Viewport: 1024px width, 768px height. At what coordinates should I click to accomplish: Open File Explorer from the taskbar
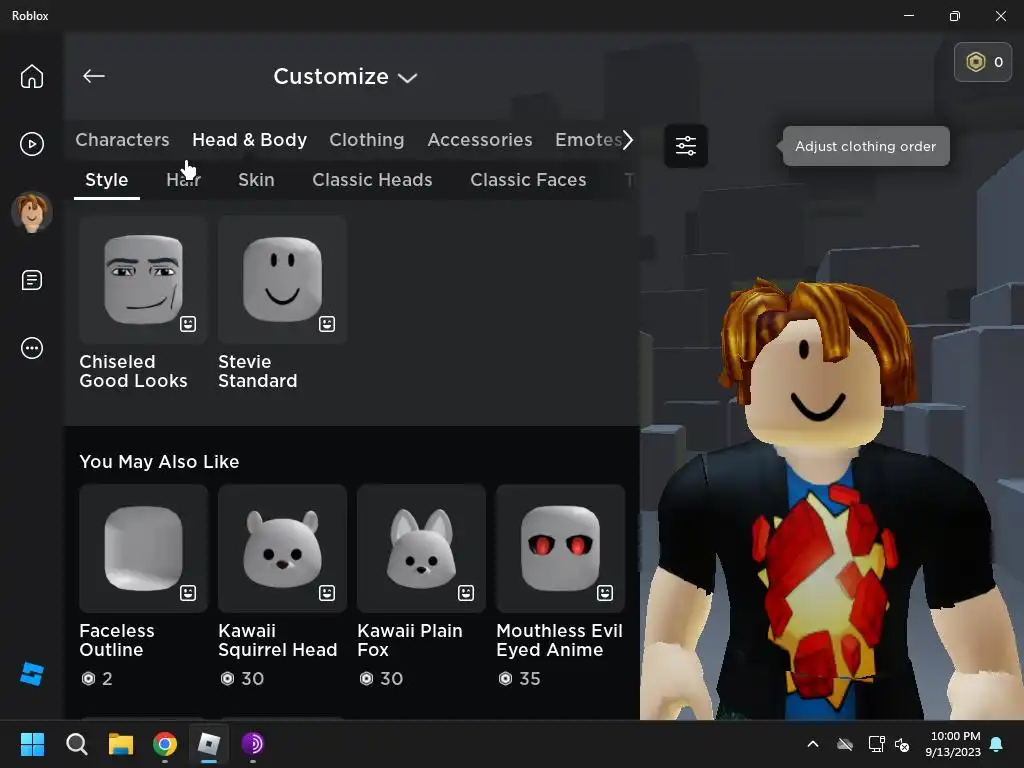(x=121, y=744)
